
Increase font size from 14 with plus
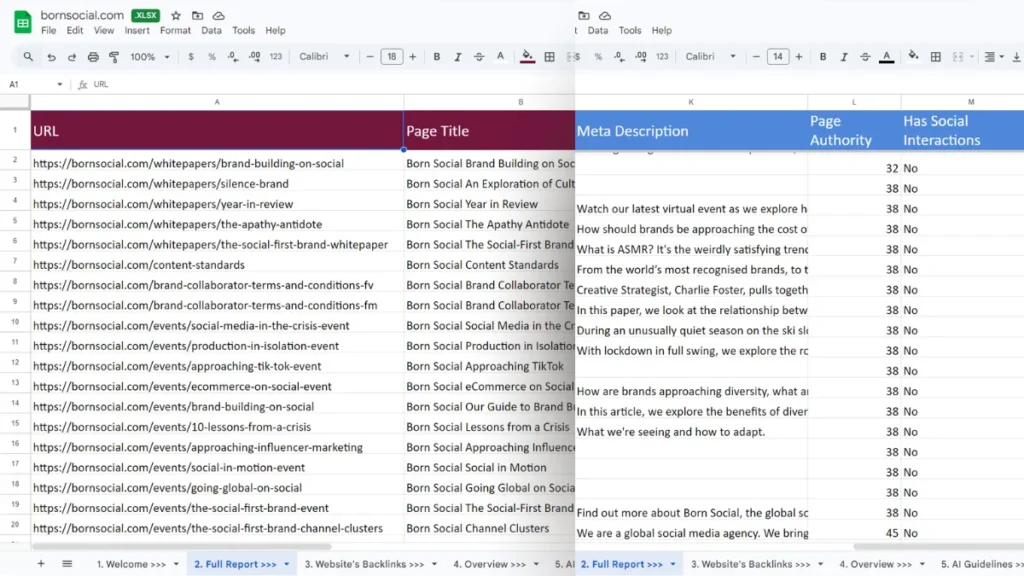(798, 57)
